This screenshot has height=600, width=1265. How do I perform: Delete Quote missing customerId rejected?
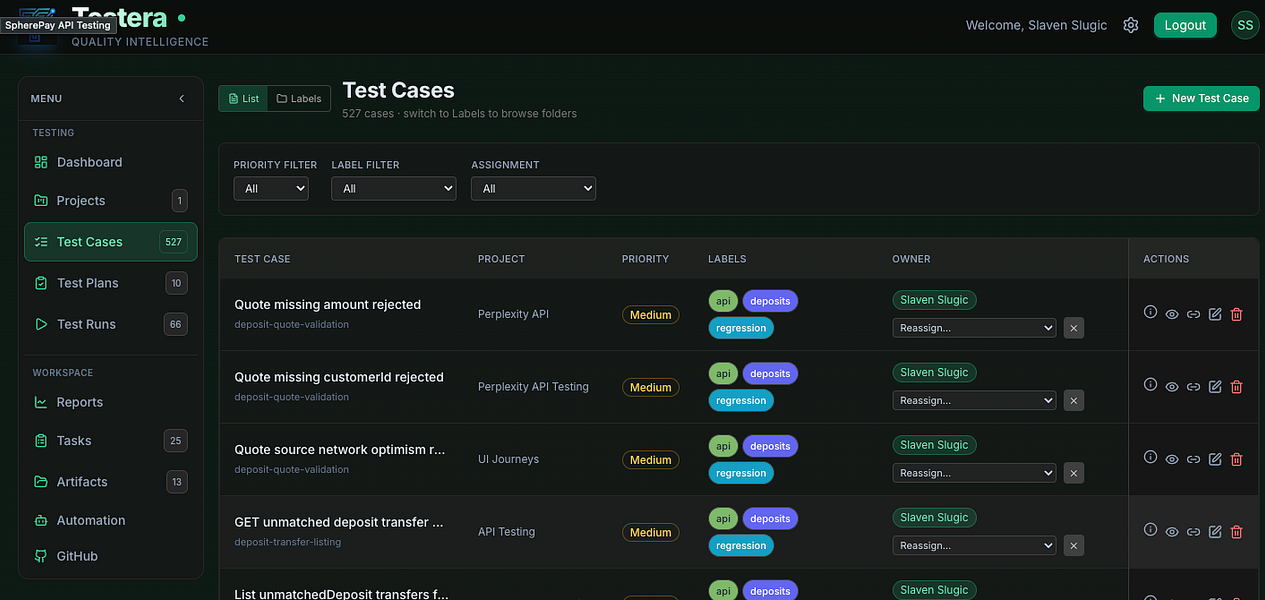click(x=1236, y=387)
